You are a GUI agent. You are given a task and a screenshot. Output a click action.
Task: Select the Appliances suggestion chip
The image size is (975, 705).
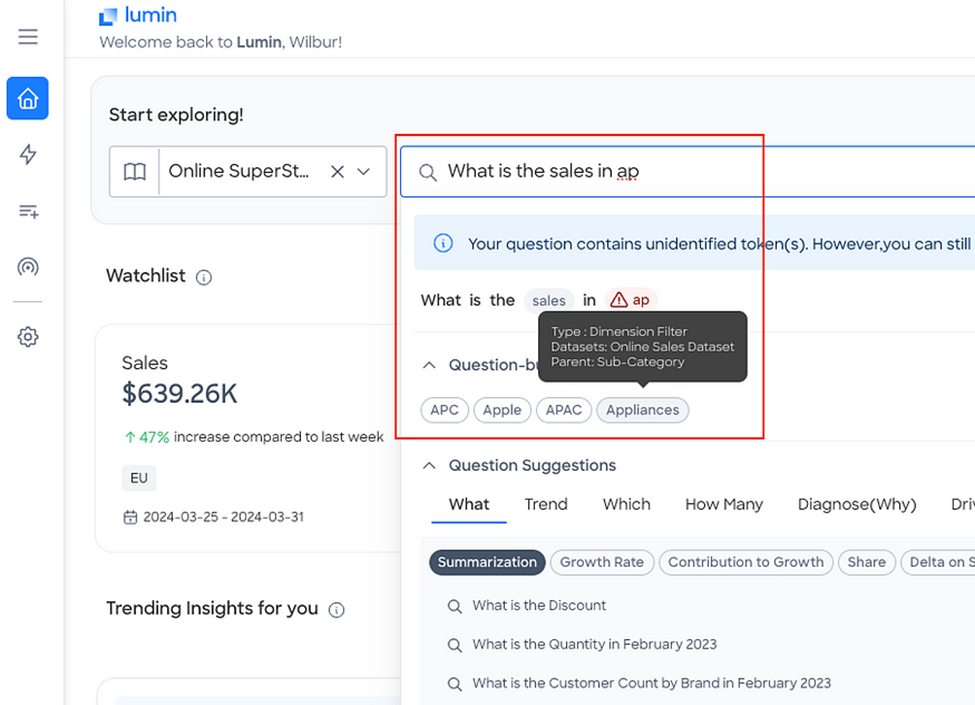pyautogui.click(x=642, y=410)
